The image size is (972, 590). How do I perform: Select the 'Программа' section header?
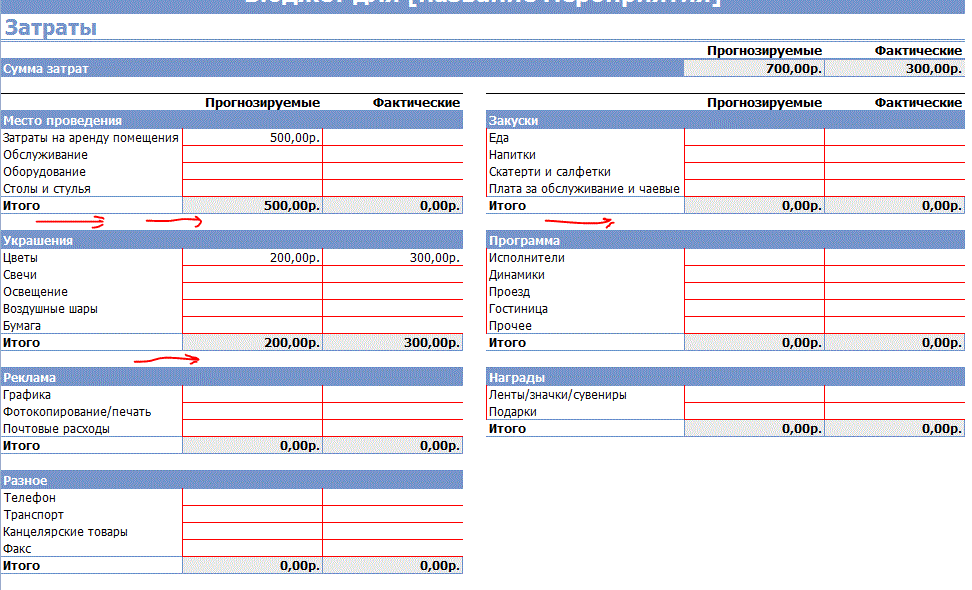pos(725,240)
